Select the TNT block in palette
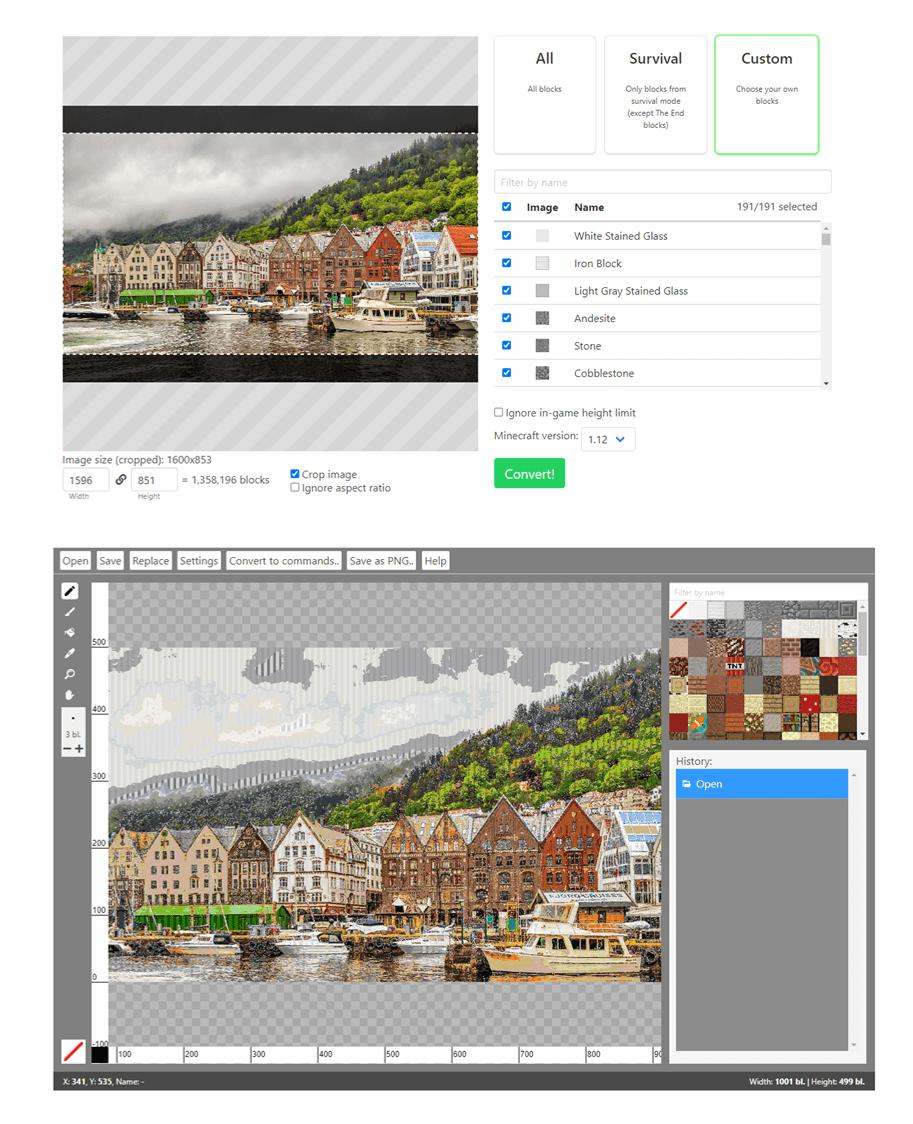The height and width of the screenshot is (1124, 913). 735,666
